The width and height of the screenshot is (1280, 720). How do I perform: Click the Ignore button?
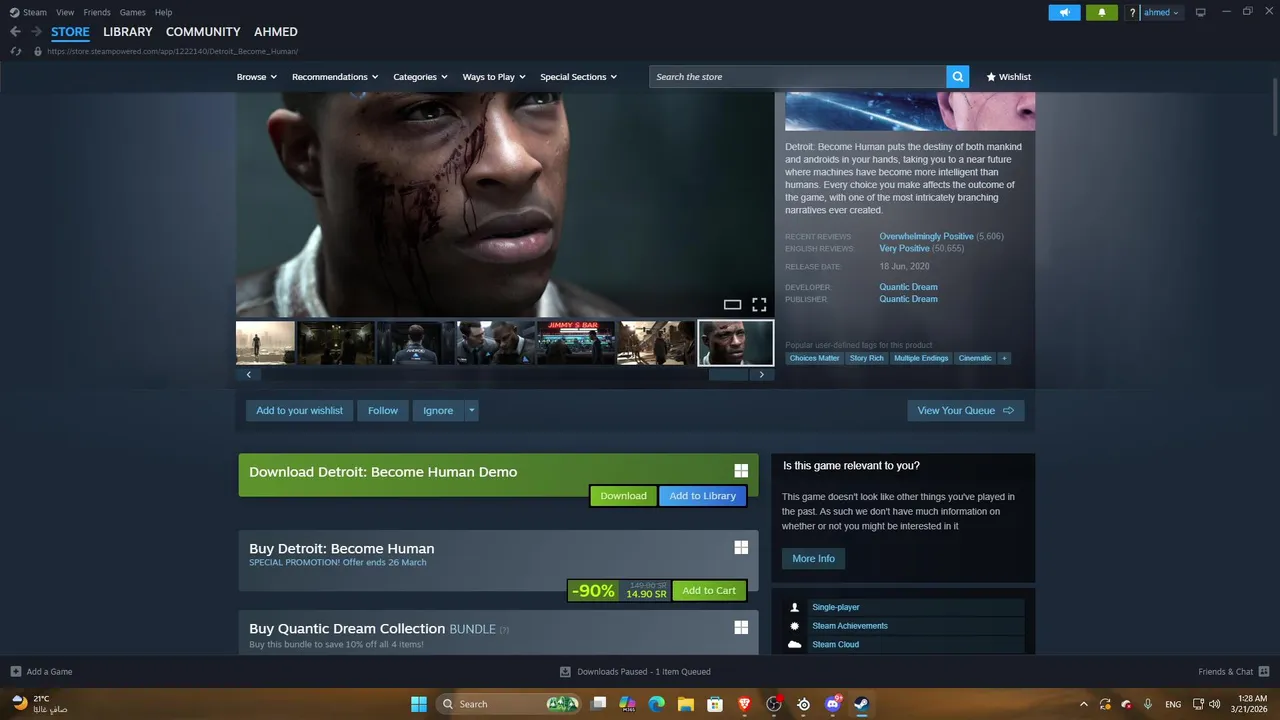tap(438, 410)
